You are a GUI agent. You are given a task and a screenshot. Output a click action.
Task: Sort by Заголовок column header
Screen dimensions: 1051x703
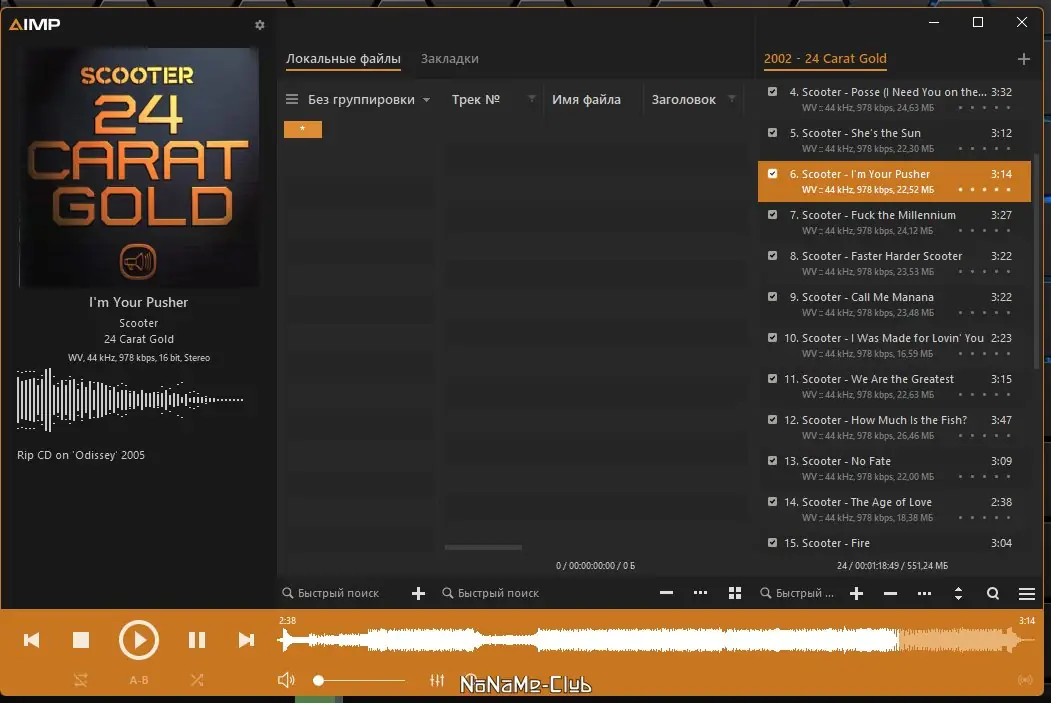[684, 100]
